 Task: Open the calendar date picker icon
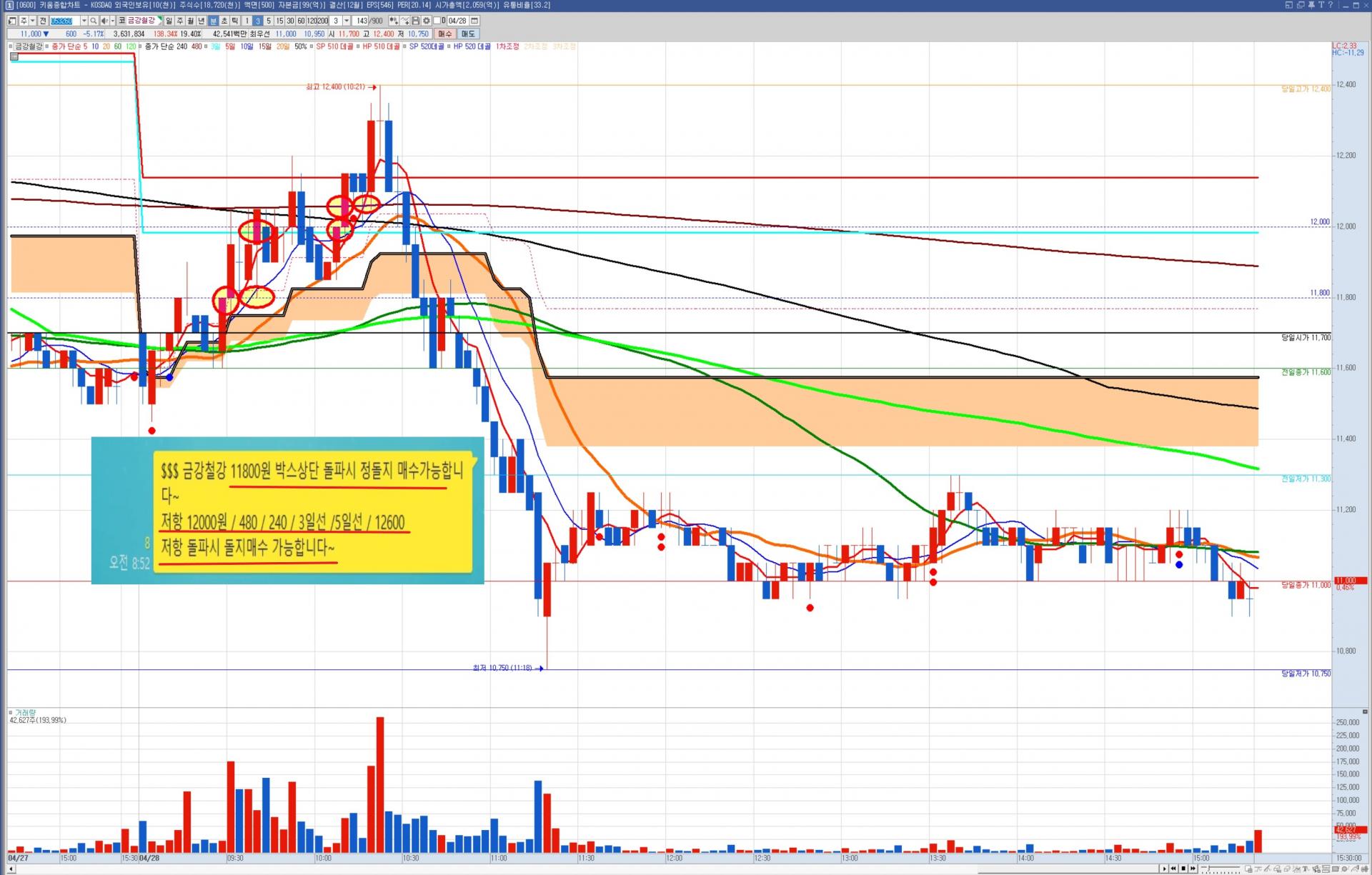(474, 21)
